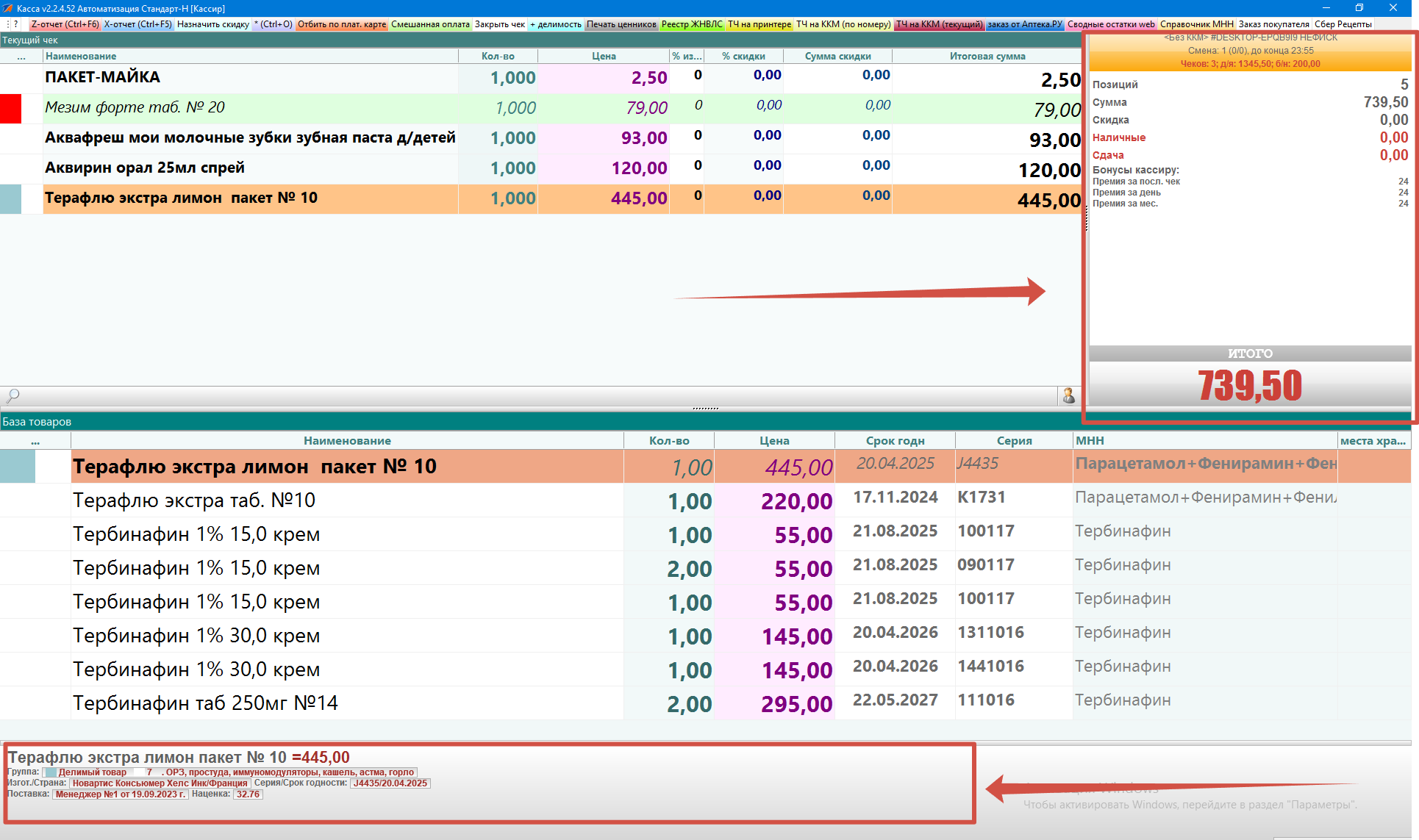
Task: Select Терафлю экстра лимон in База товаров
Action: coord(705,467)
